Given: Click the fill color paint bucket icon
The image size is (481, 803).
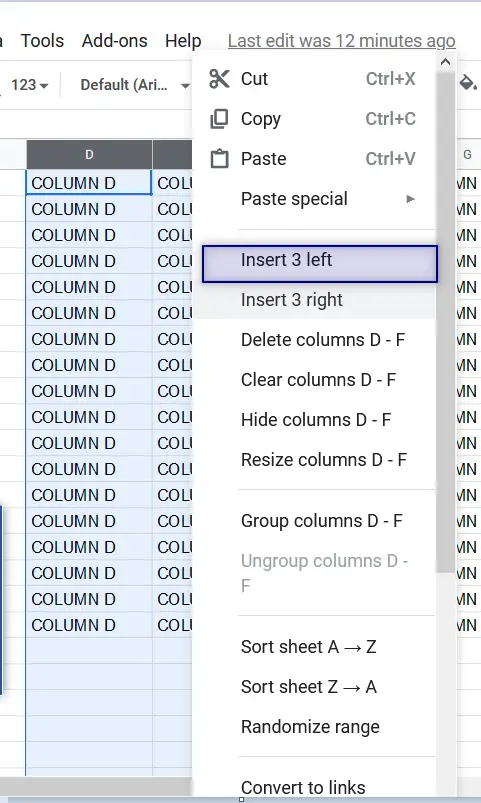Looking at the screenshot, I should click(x=468, y=82).
